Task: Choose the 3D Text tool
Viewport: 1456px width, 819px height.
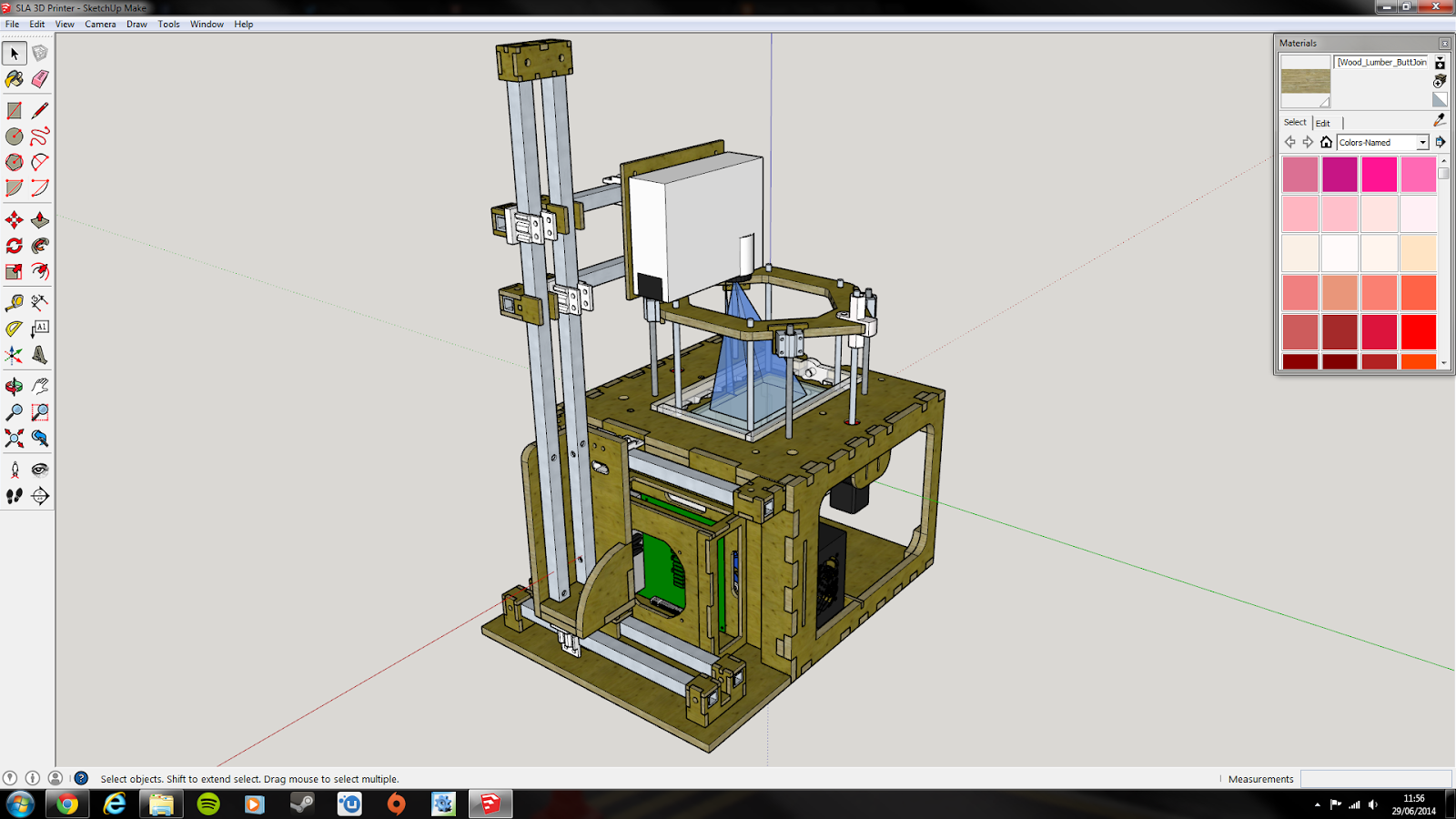Action: click(40, 355)
